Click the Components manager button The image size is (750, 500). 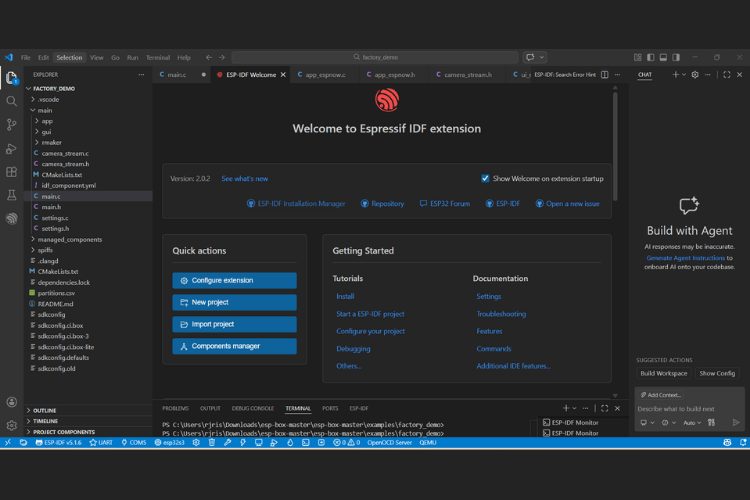(234, 346)
